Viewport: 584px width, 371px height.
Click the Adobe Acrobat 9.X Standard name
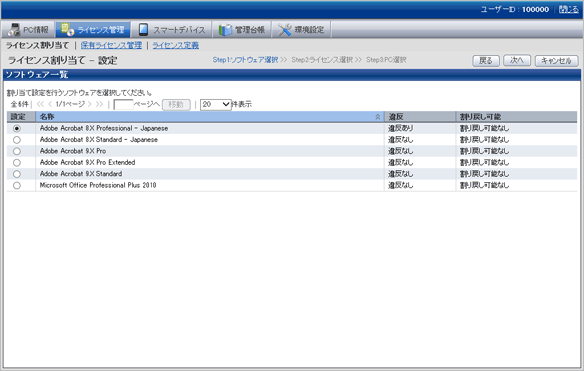pyautogui.click(x=81, y=174)
